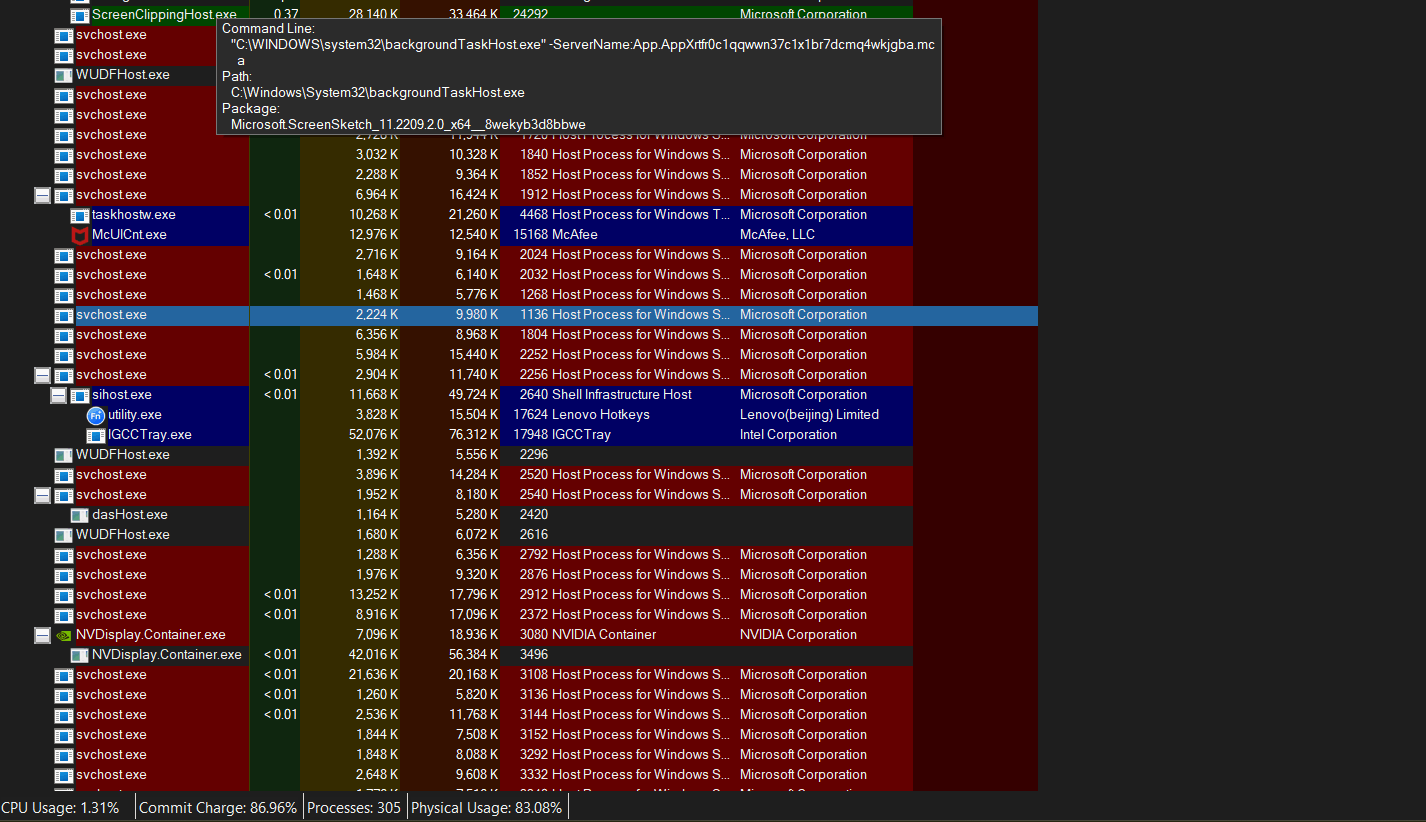Click the Lenovo(beijing) Limited company name
The image size is (1426, 822).
809,415
